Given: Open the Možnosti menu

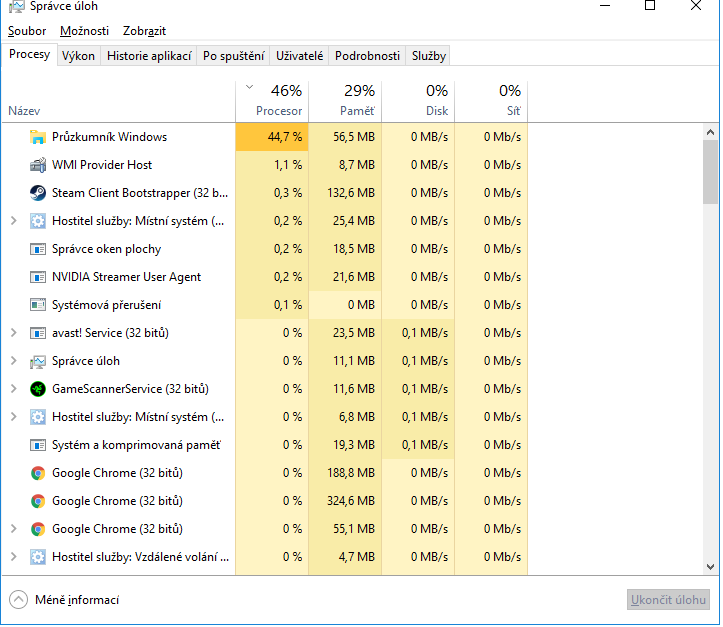Looking at the screenshot, I should click(85, 32).
